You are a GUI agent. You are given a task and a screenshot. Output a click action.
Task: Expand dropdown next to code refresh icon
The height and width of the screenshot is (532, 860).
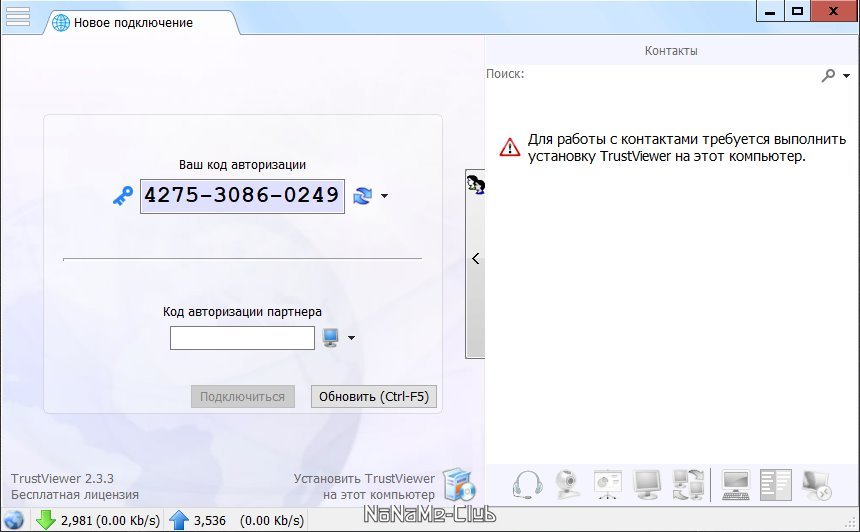coord(384,197)
